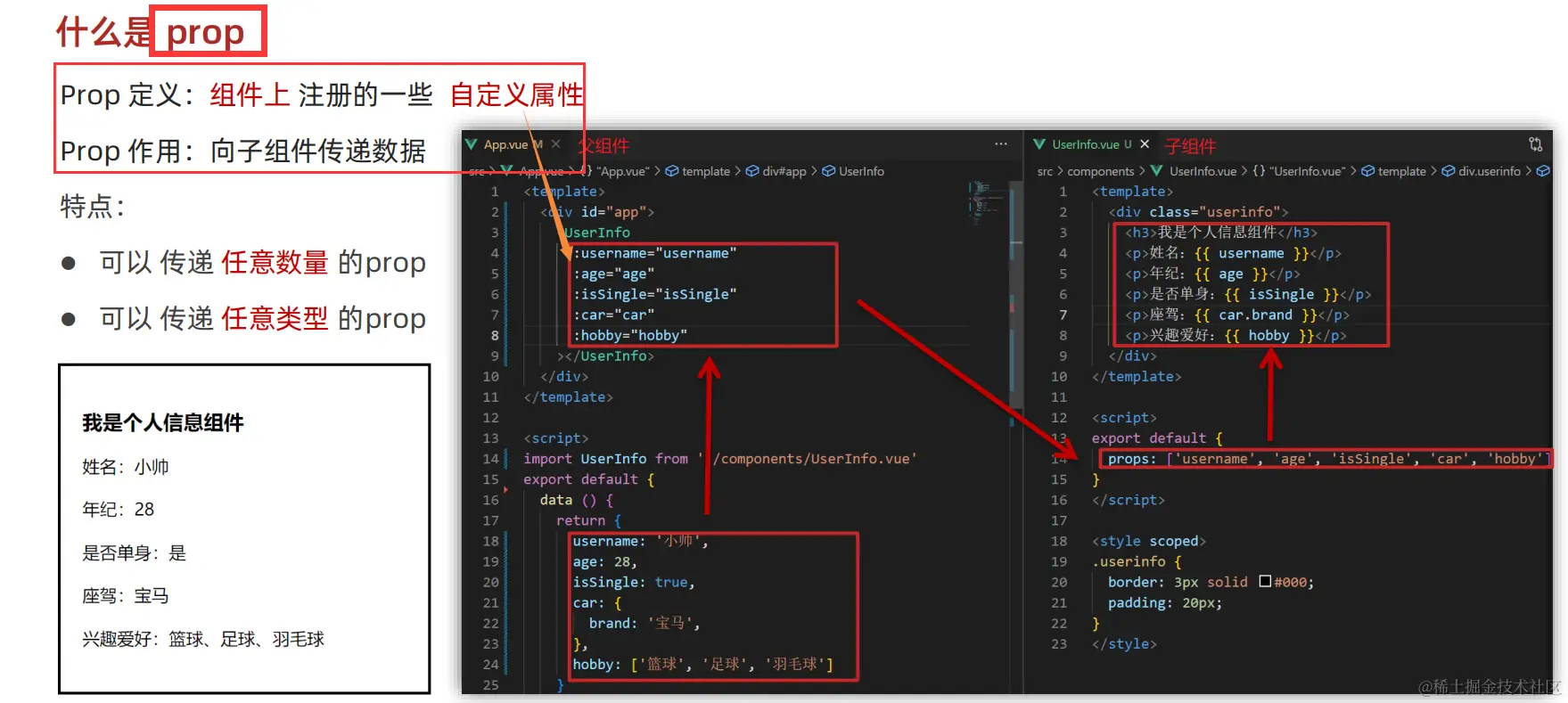Screen dimensions: 1568x703
Task: Click the cube icon before div#app breadcrumb
Action: click(x=752, y=171)
